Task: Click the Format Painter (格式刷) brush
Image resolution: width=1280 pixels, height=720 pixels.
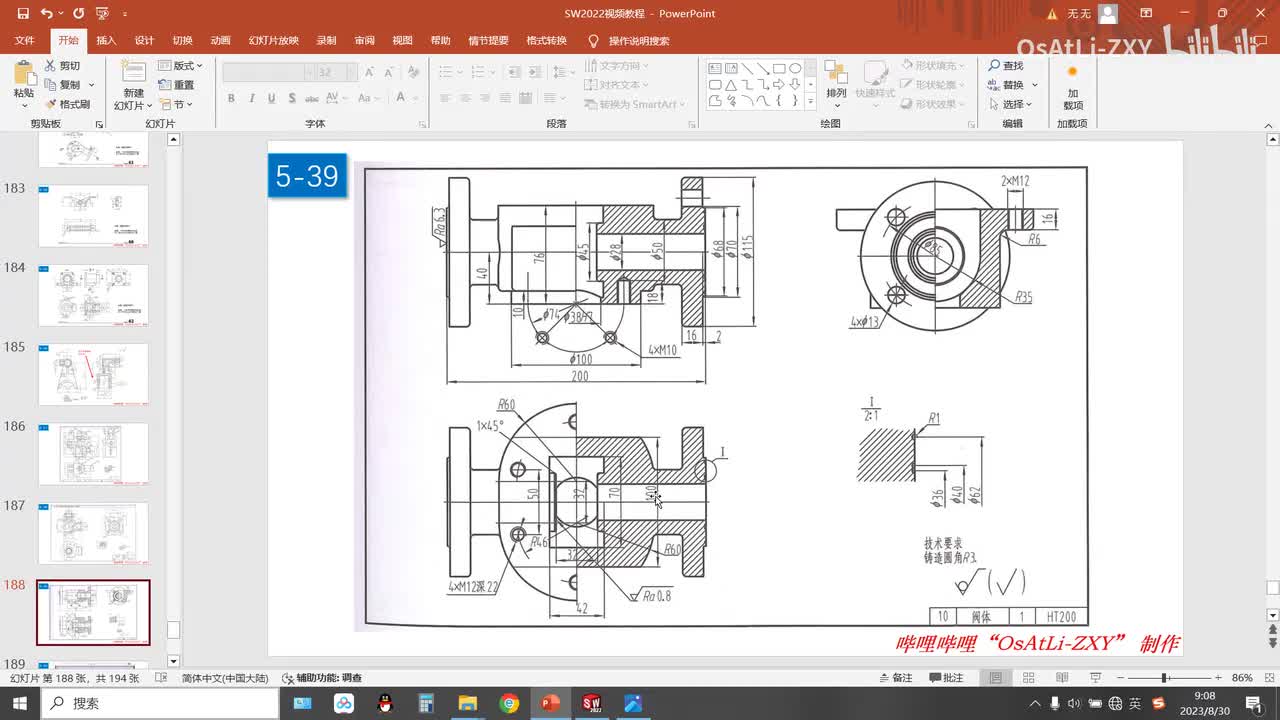Action: click(67, 104)
